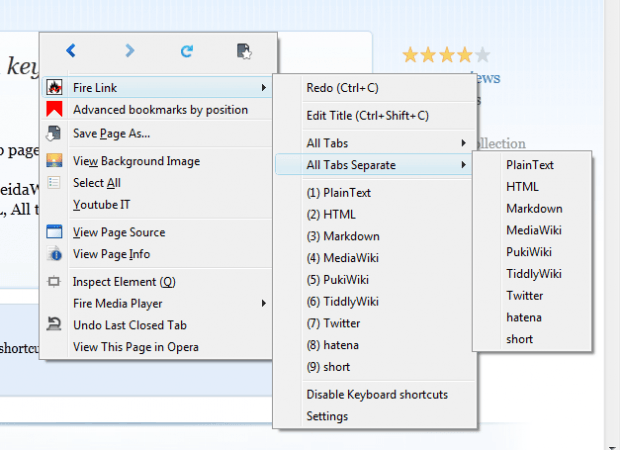Click the Bookmark This Page icon
The height and width of the screenshot is (450, 620).
[x=244, y=51]
